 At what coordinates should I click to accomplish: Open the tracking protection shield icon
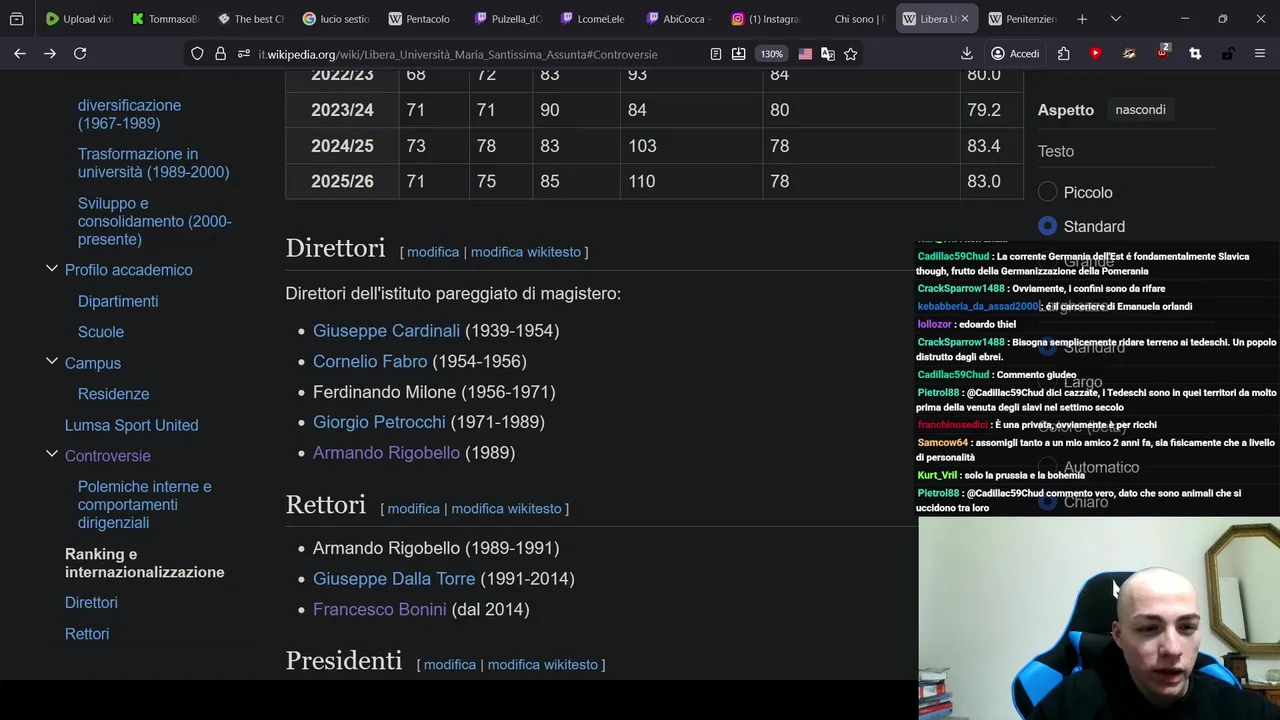tap(197, 54)
